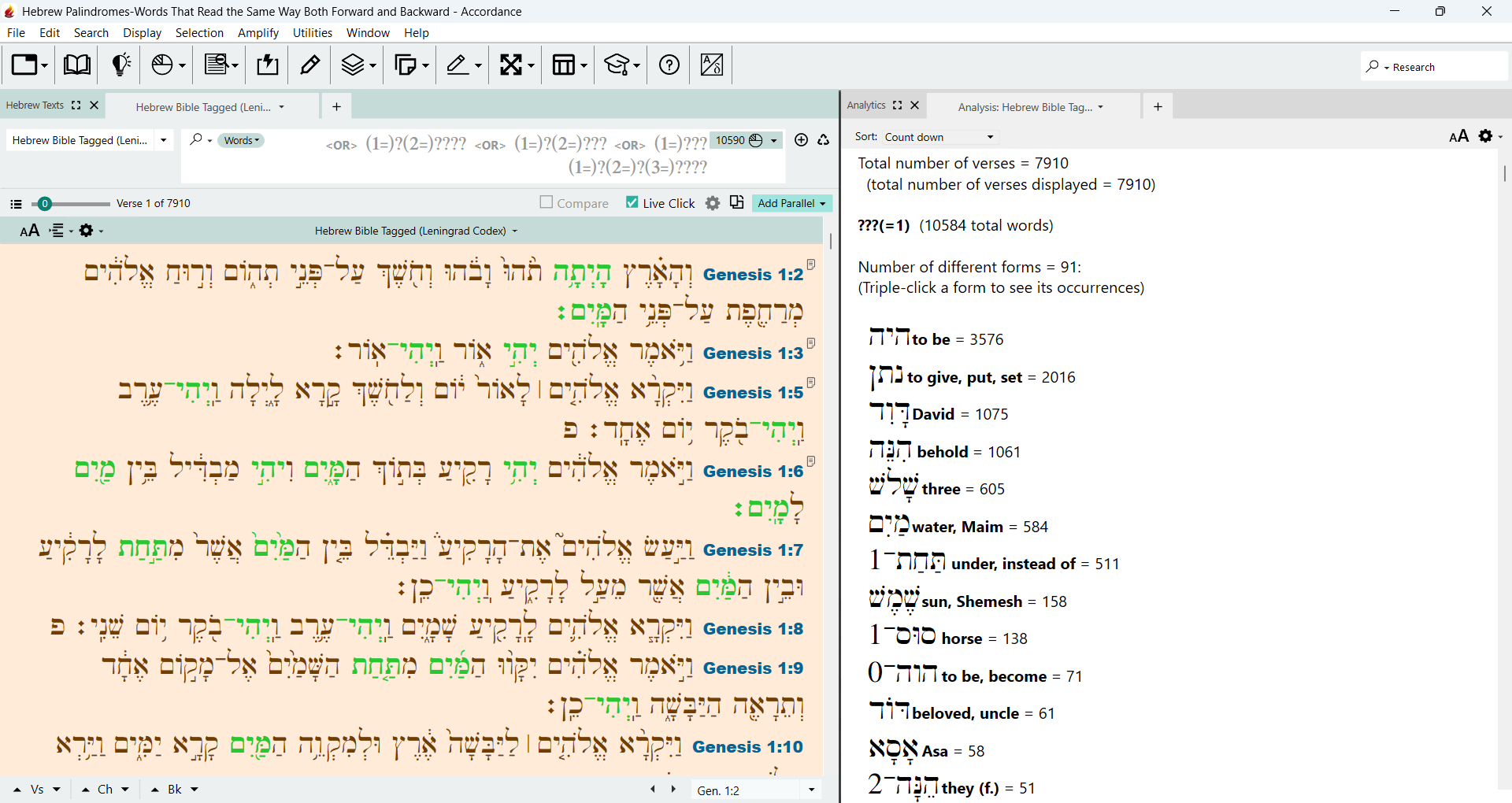1512x803 pixels.
Task: Open the graduation cap study icon
Action: (621, 65)
